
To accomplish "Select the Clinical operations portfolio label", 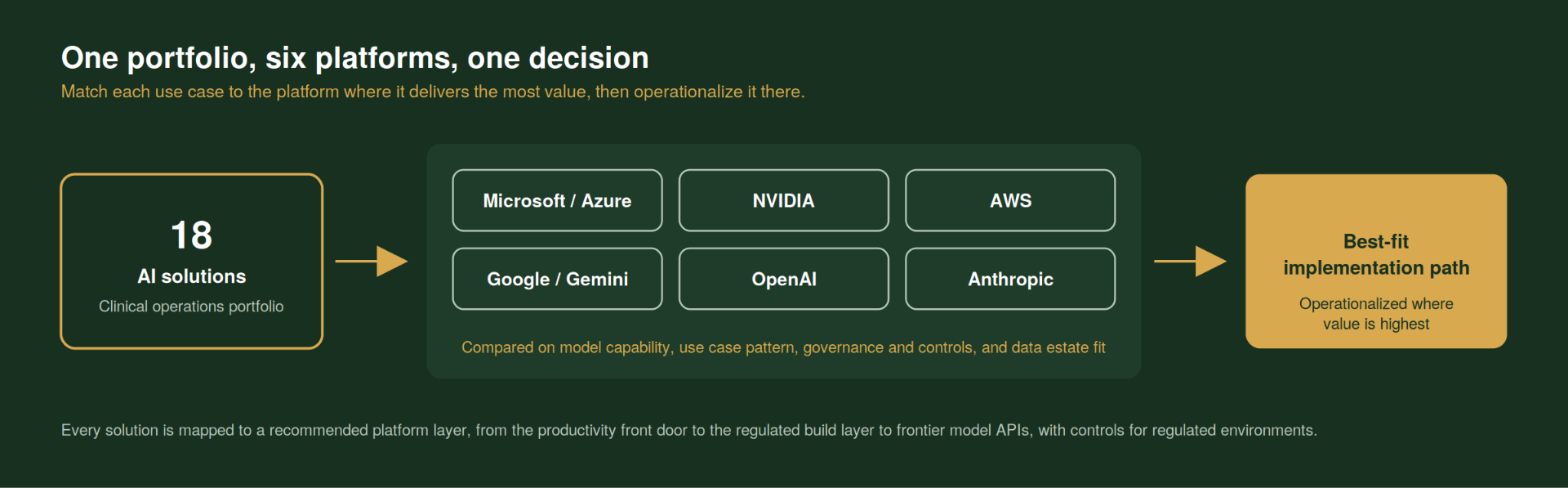I will click(x=191, y=307).
